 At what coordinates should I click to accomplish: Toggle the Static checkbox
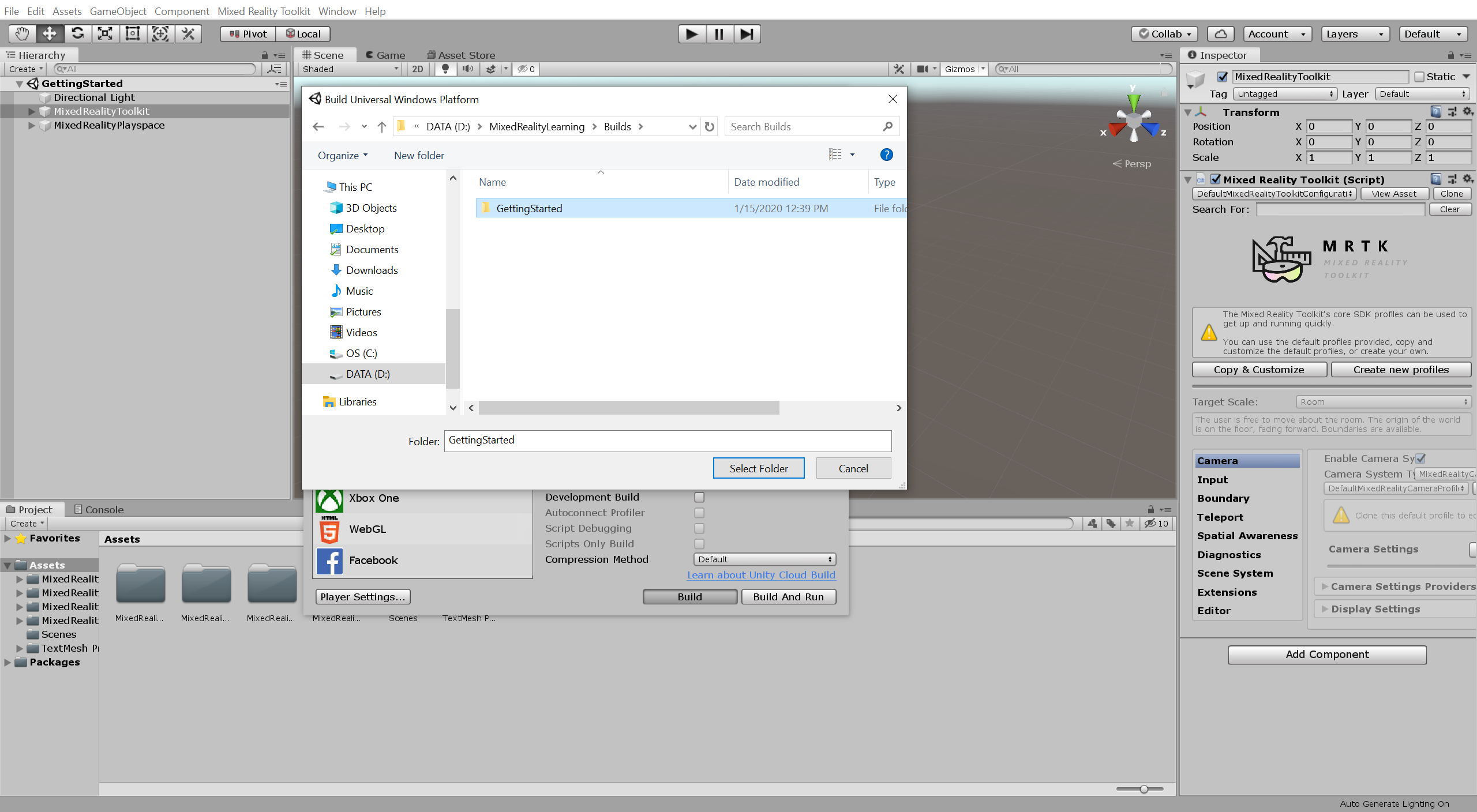tap(1420, 77)
